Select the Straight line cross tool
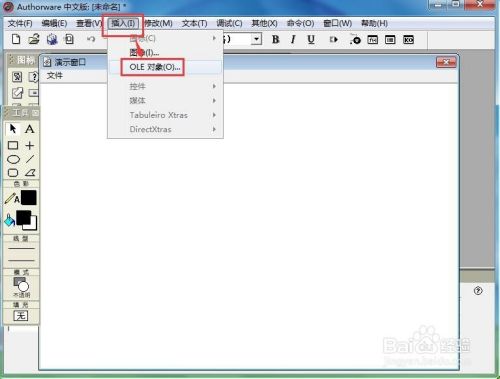This screenshot has height=379, width=500. click(30, 145)
